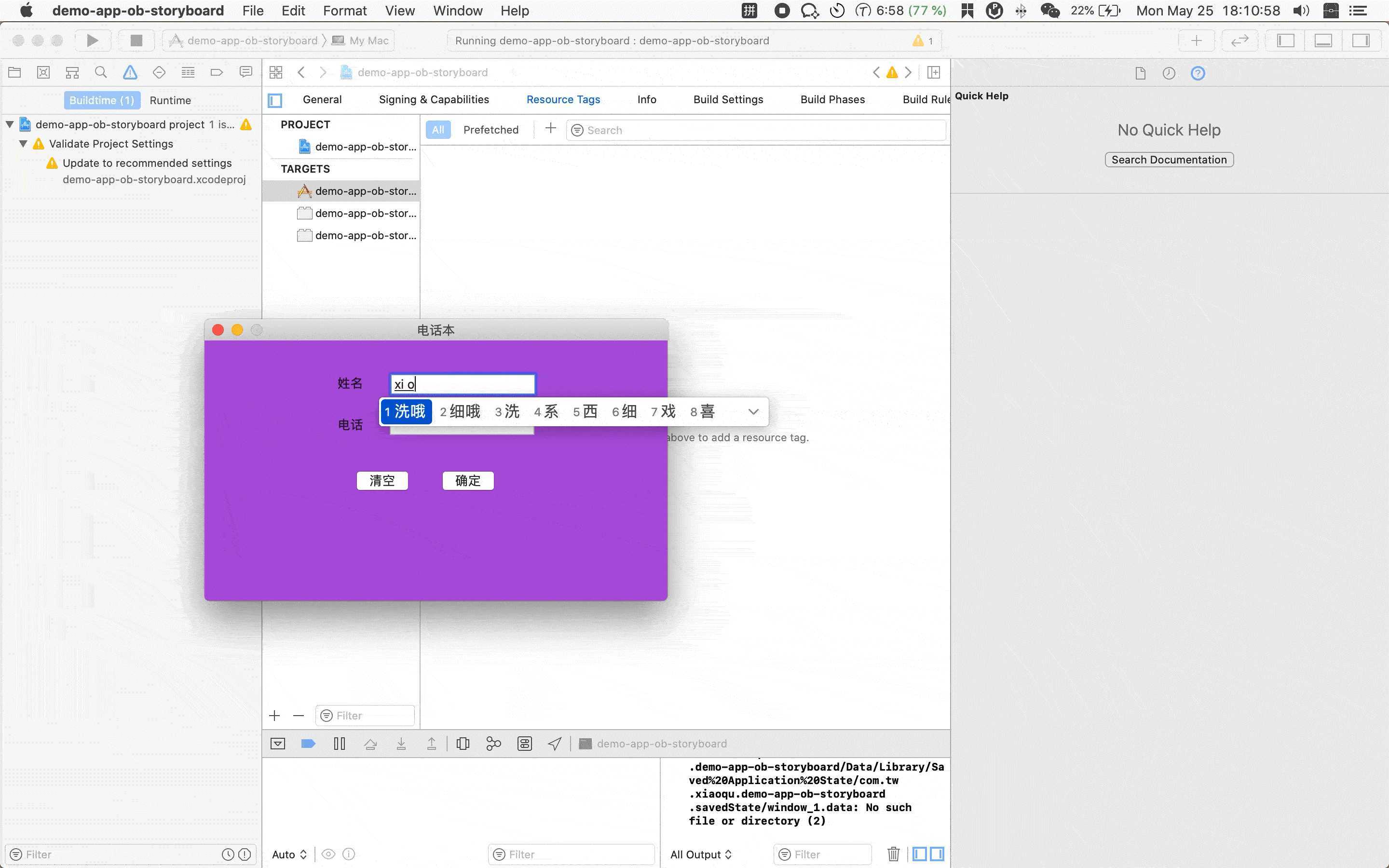Switch to Signing & Capabilities tab
Screen dimensions: 1389x868
click(434, 99)
